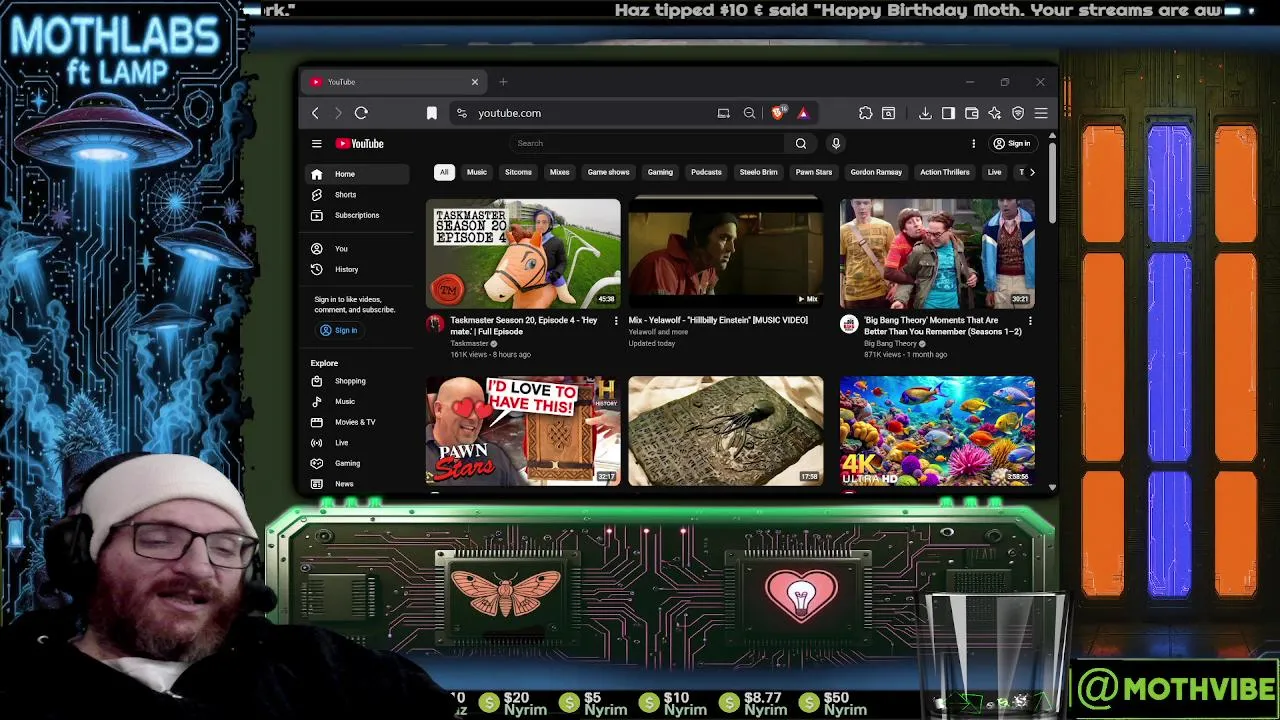This screenshot has height=720, width=1280.
Task: Click the youtube.com address bar
Action: click(590, 113)
